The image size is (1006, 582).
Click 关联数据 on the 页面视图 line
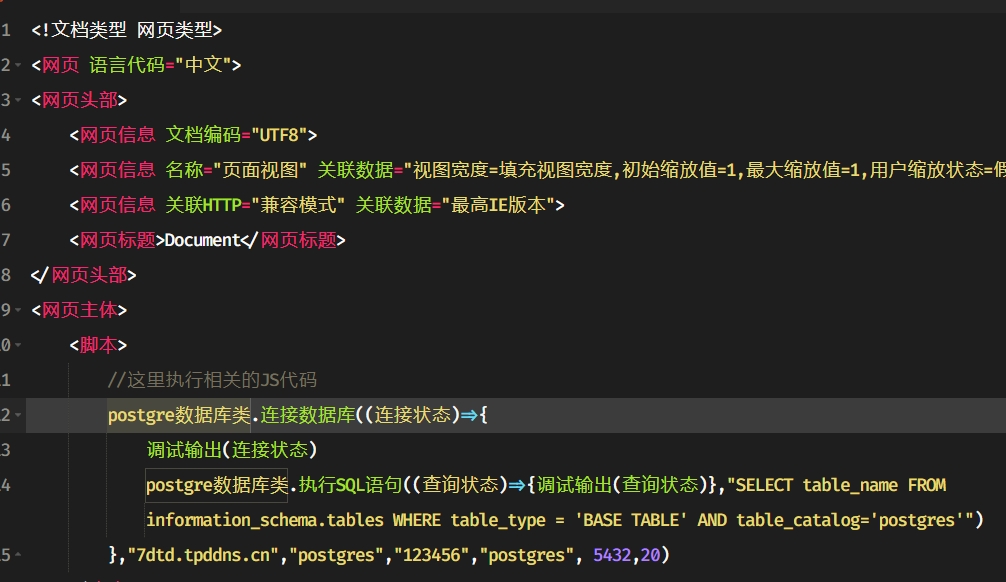355,170
